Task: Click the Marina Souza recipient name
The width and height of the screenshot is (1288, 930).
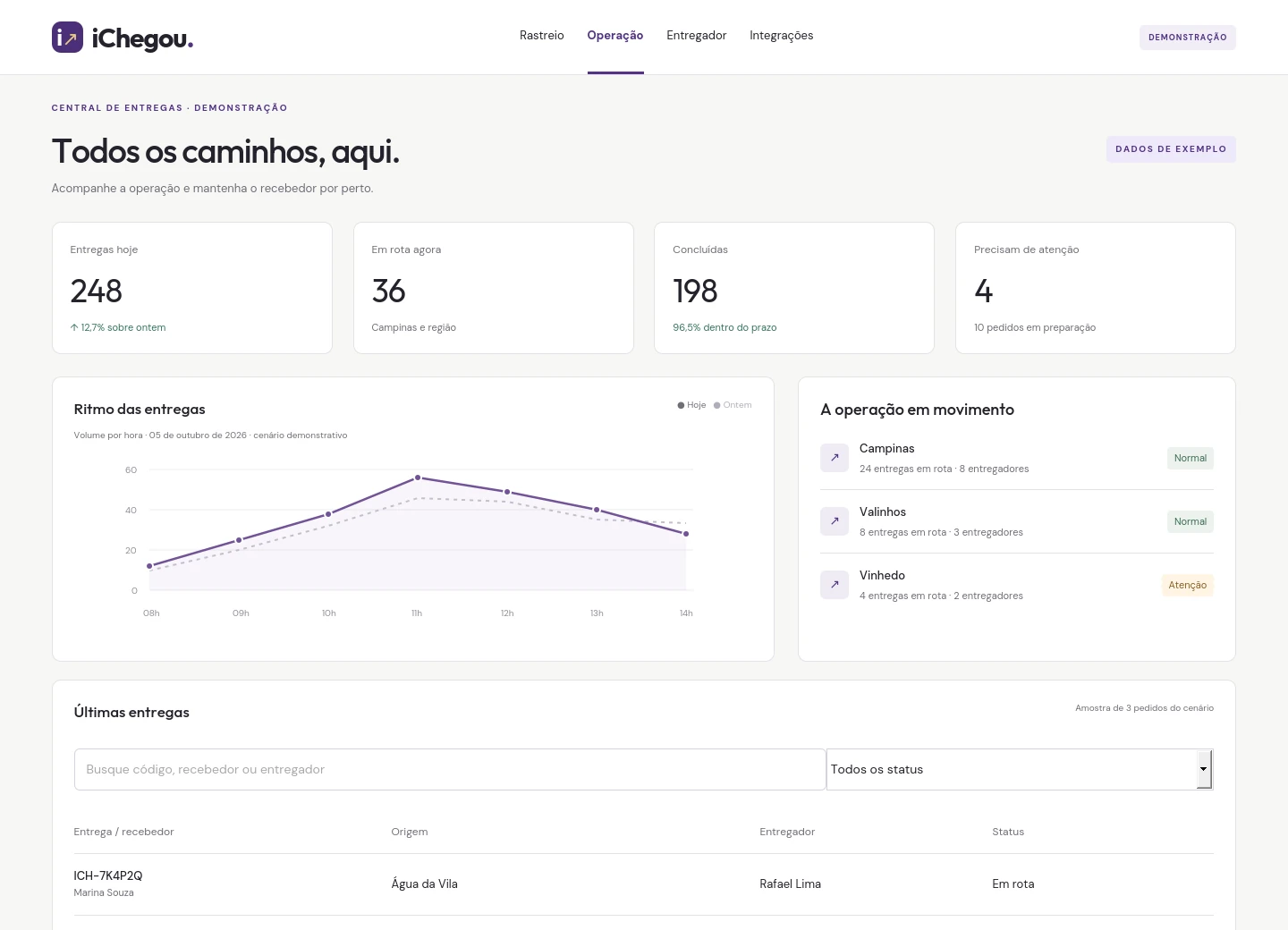Action: click(x=104, y=892)
